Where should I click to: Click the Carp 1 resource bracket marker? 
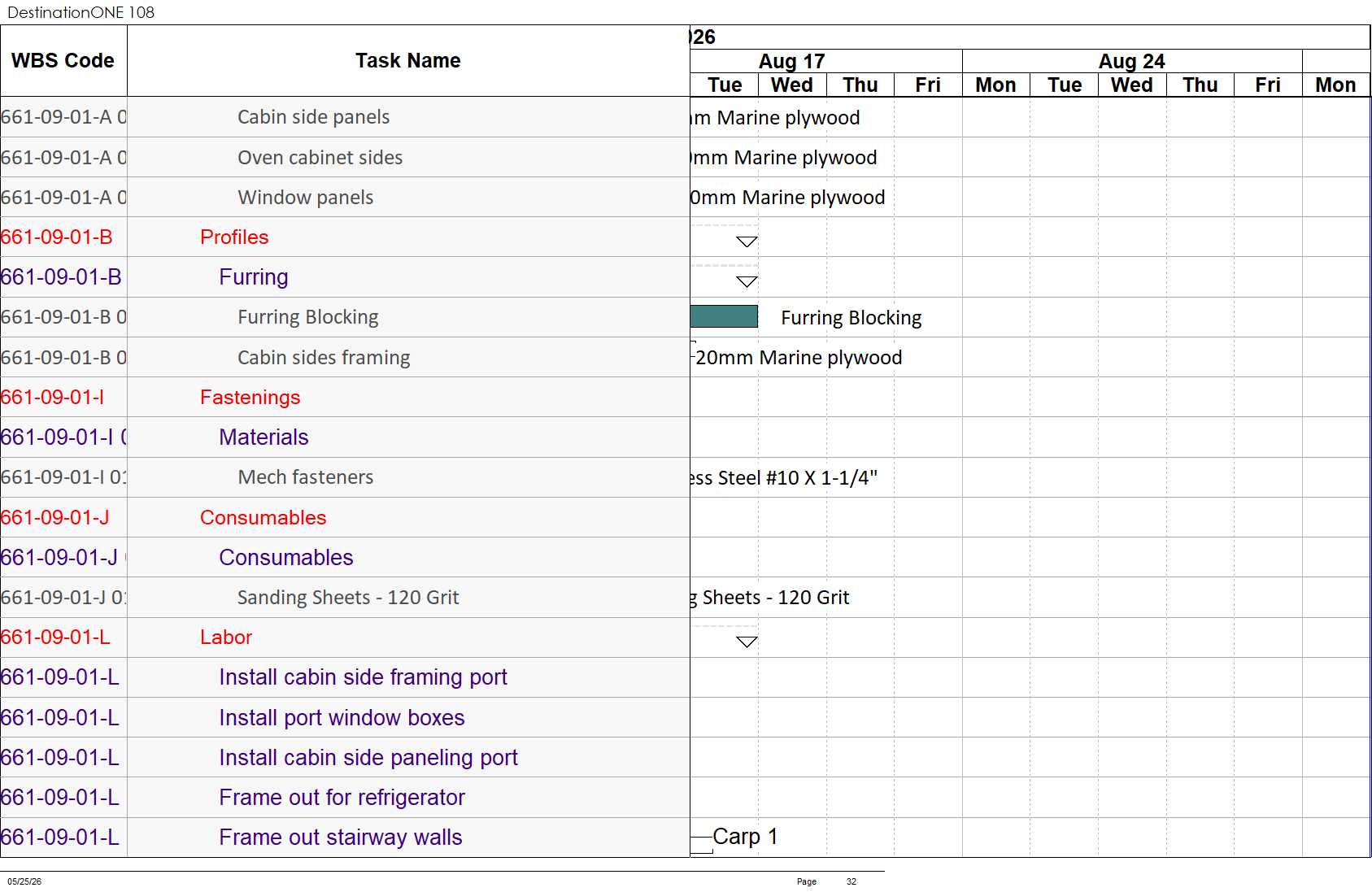(702, 844)
